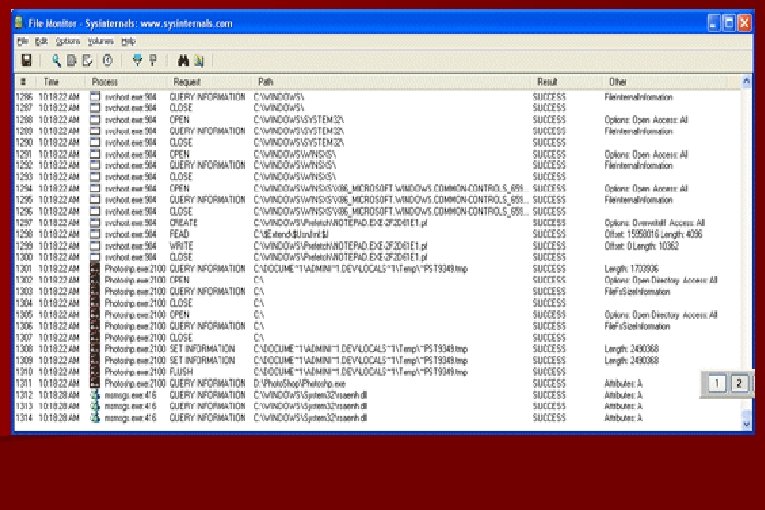Open the Volumes menu
Screen dimensions: 765x510
pos(101,41)
